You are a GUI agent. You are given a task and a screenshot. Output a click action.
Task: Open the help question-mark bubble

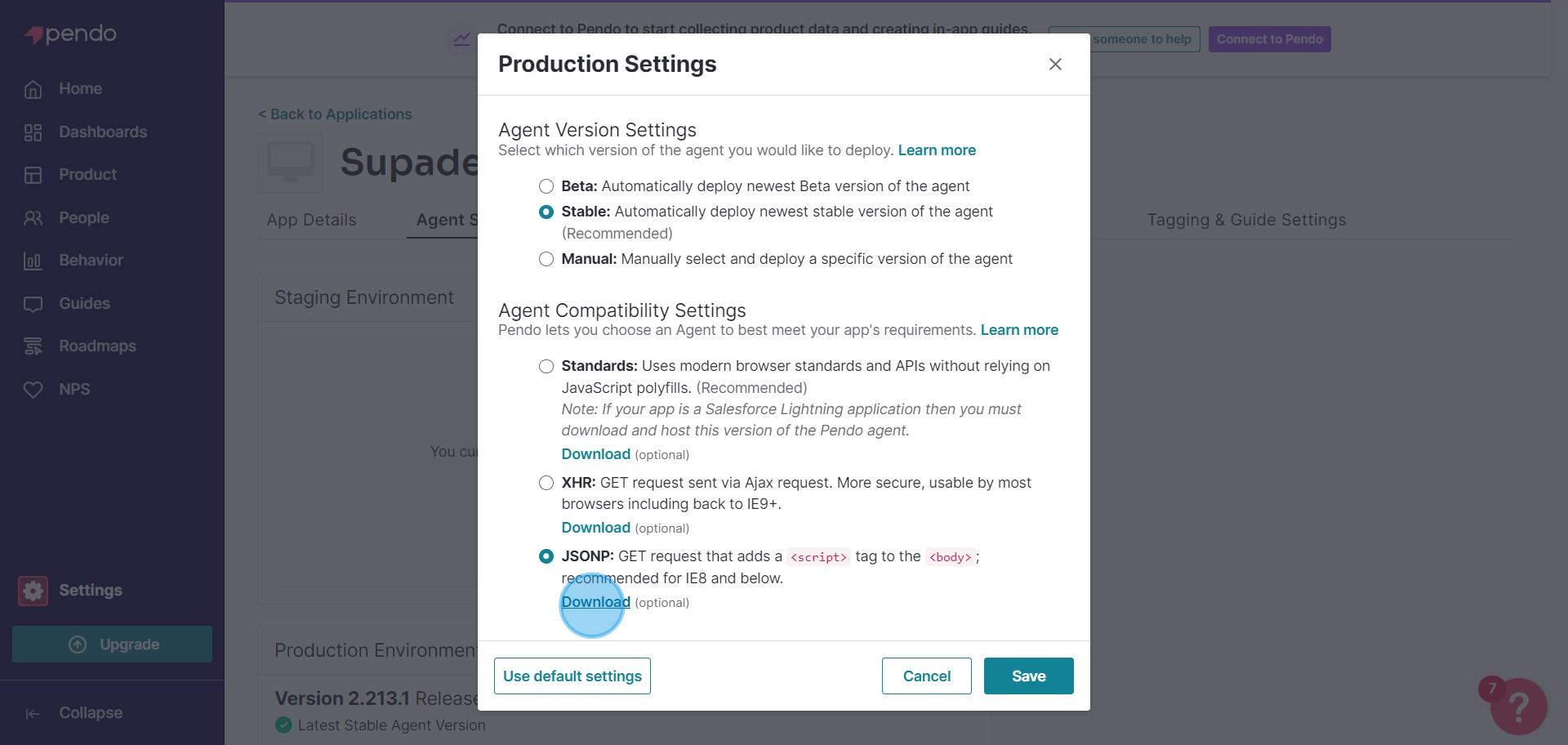pyautogui.click(x=1518, y=707)
